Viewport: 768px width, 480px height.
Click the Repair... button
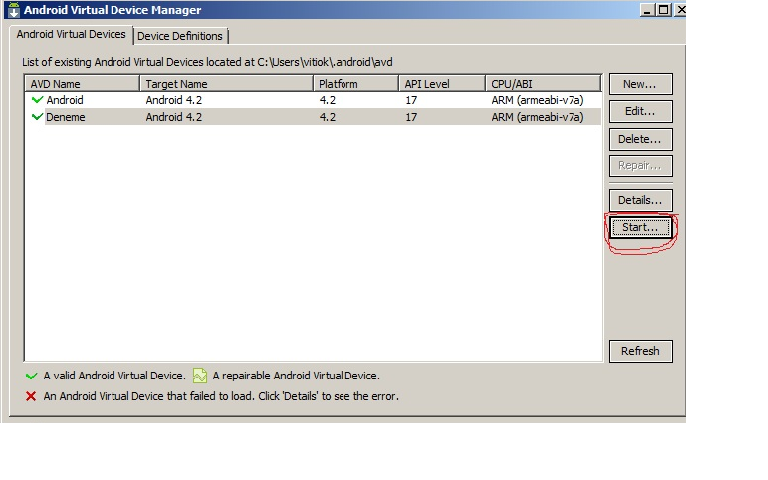click(641, 166)
